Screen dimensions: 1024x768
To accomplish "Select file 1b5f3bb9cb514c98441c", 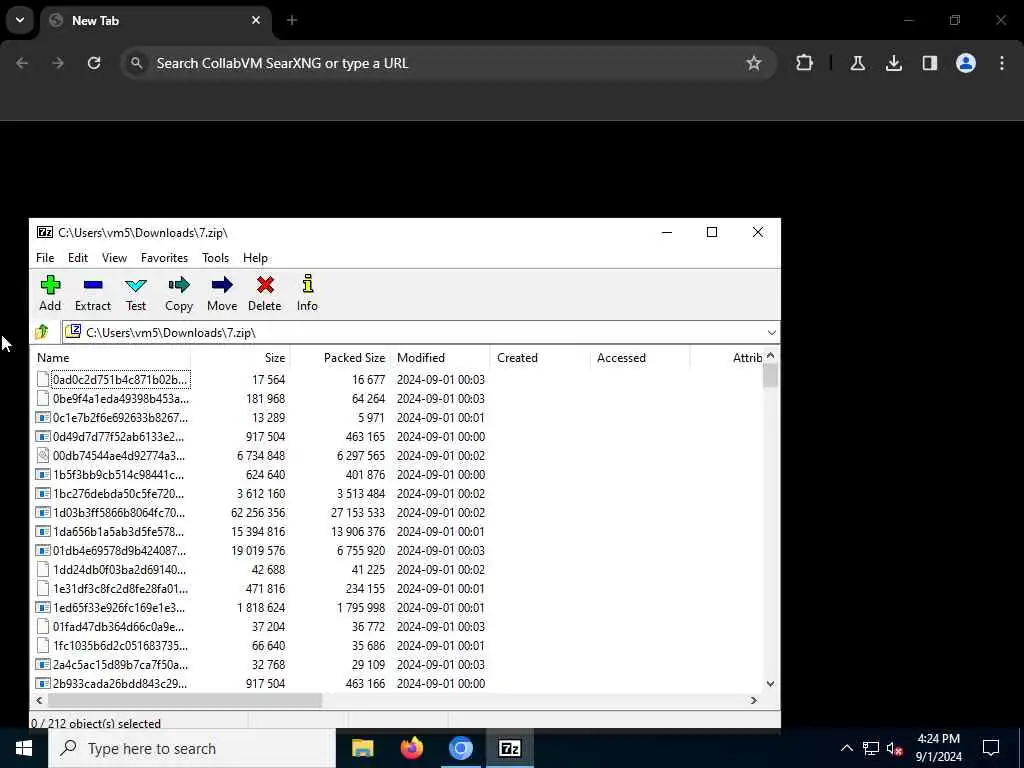I will point(118,474).
